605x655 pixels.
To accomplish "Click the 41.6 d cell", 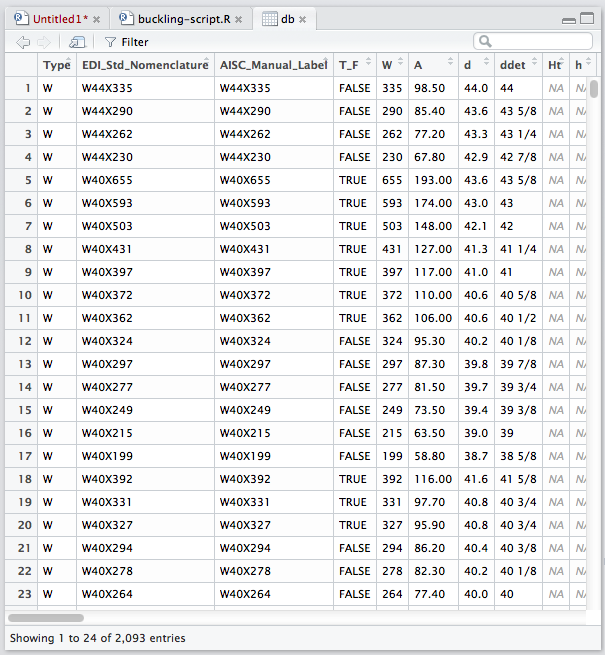I will click(476, 479).
